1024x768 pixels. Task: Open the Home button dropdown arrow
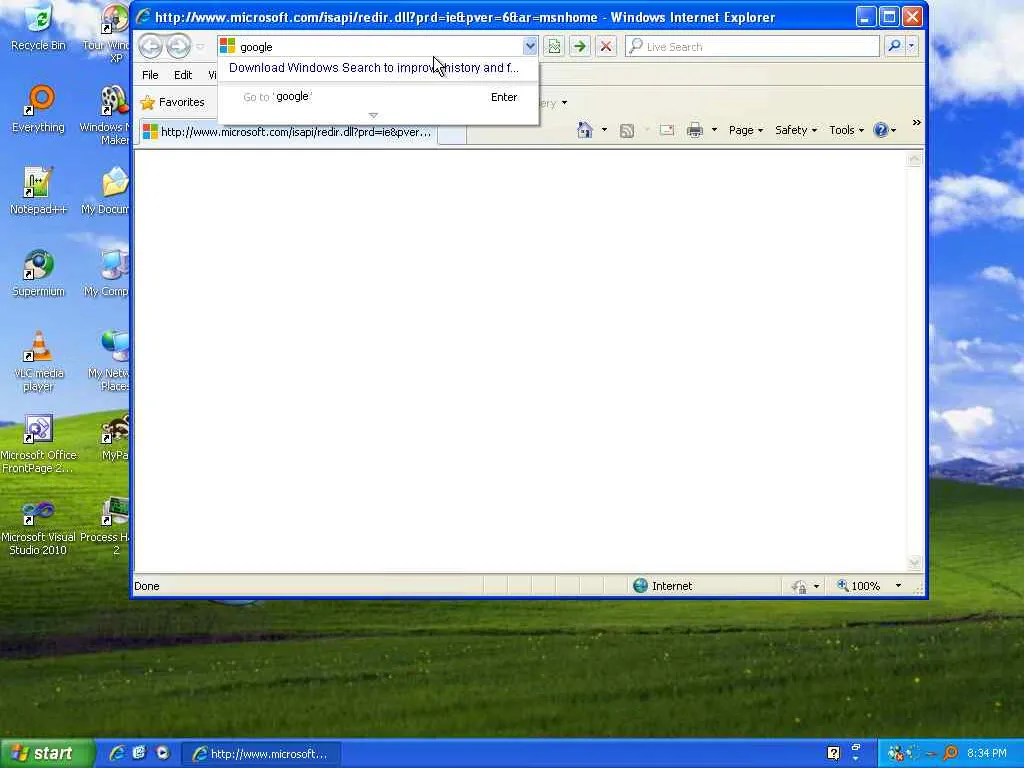pos(604,130)
